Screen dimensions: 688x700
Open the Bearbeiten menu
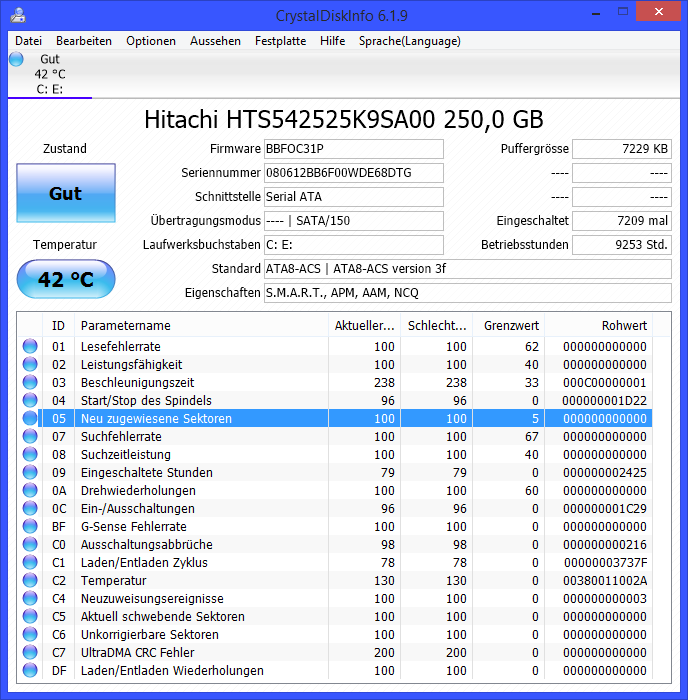(84, 41)
